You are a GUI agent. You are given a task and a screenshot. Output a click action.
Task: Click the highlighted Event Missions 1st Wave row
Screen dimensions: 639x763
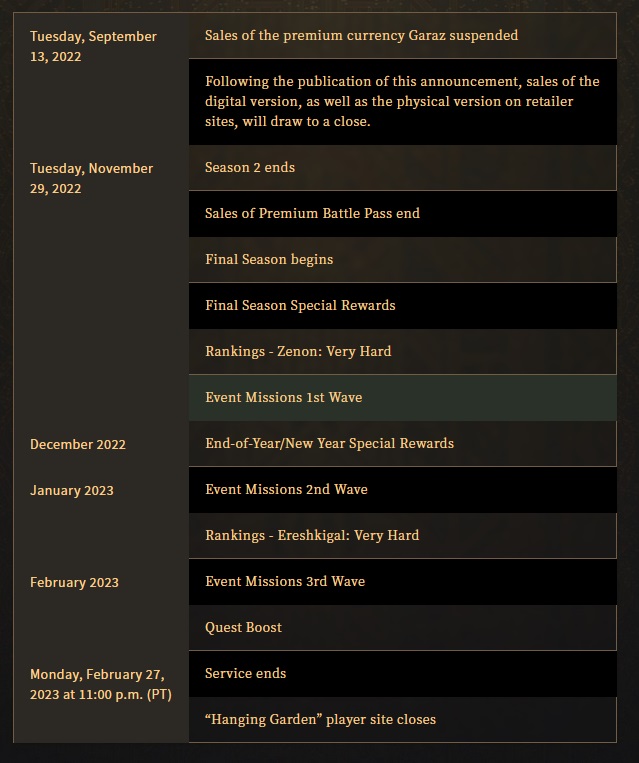click(402, 398)
